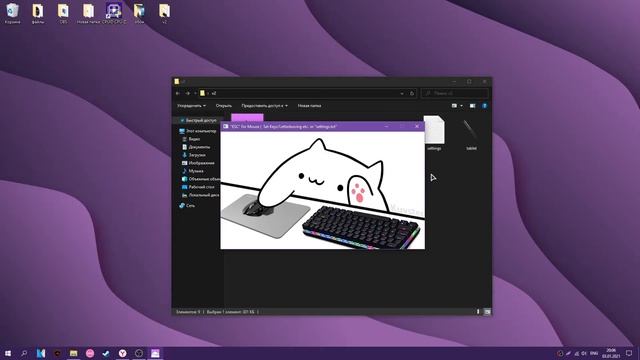The image size is (640, 360).
Task: Open Explorer help icon
Action: (x=484, y=106)
